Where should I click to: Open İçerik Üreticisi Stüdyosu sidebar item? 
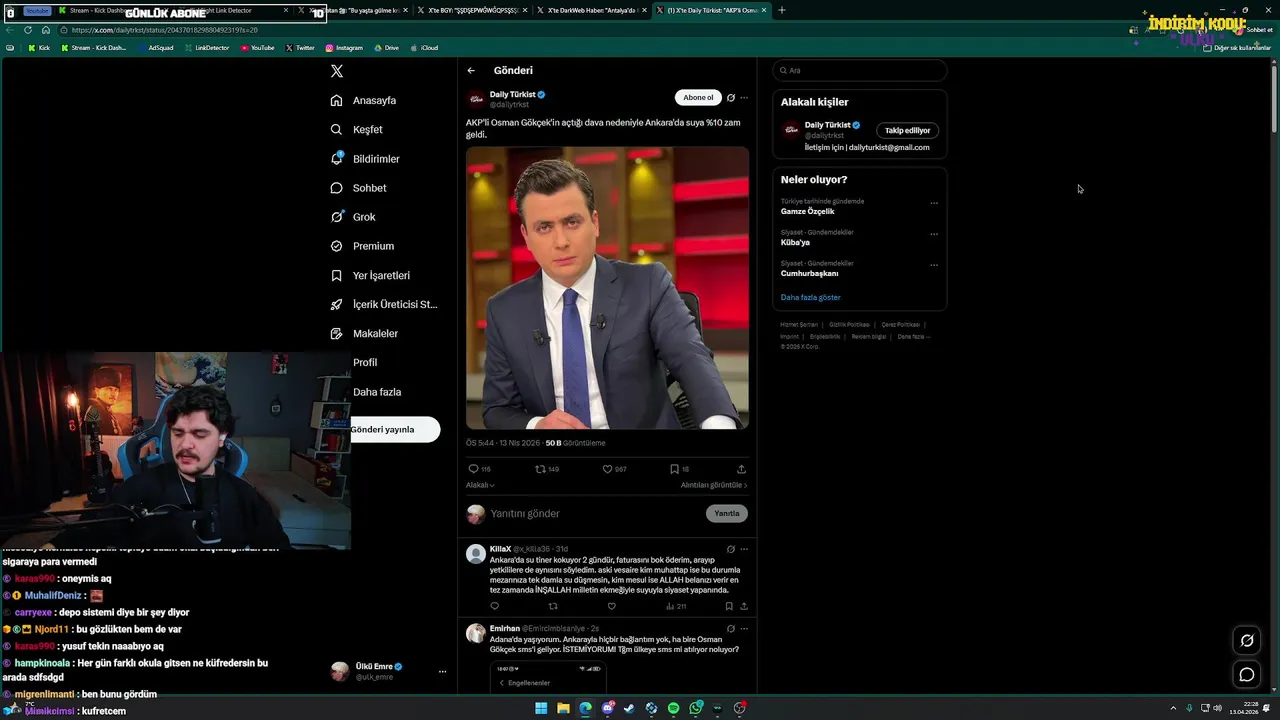pos(384,304)
